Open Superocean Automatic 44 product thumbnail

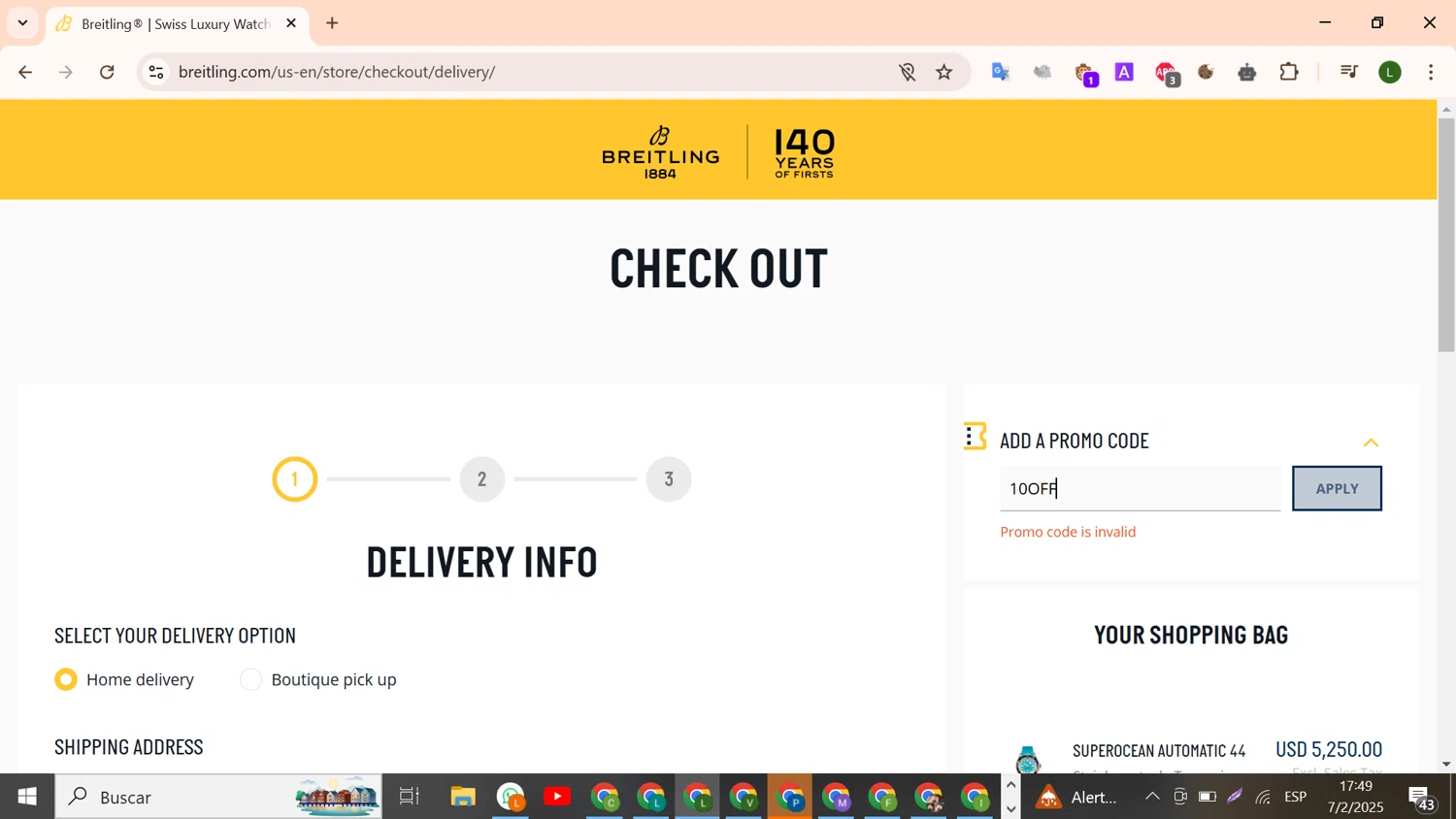click(x=1028, y=759)
